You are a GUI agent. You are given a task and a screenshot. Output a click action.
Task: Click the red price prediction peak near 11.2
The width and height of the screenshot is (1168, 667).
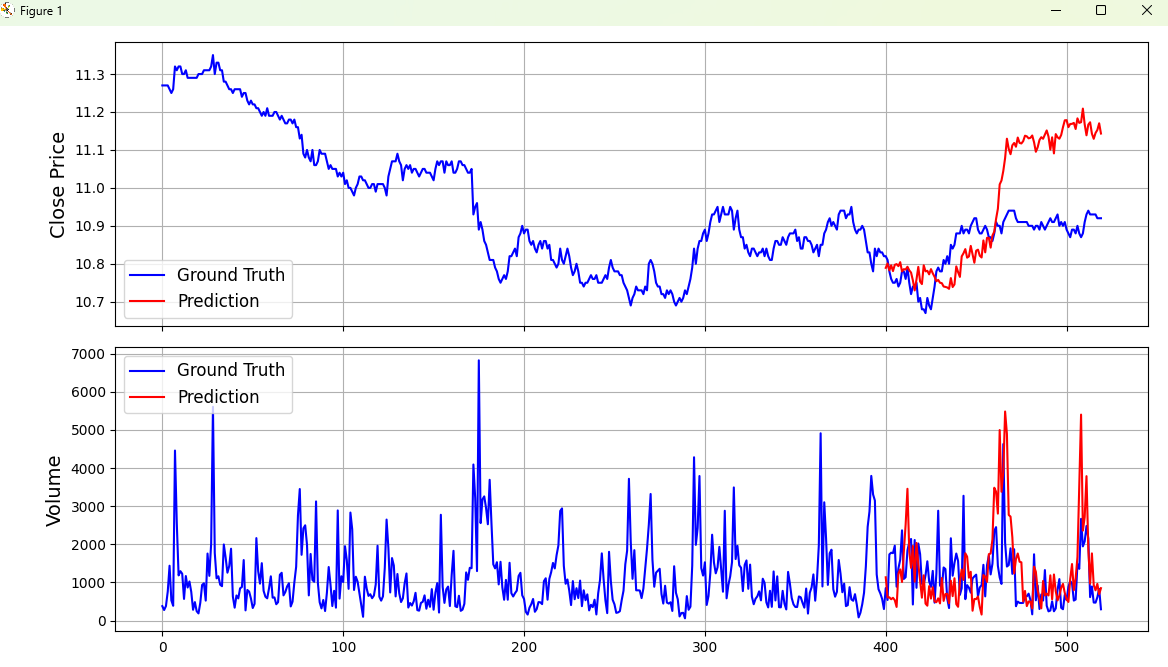(x=1082, y=110)
